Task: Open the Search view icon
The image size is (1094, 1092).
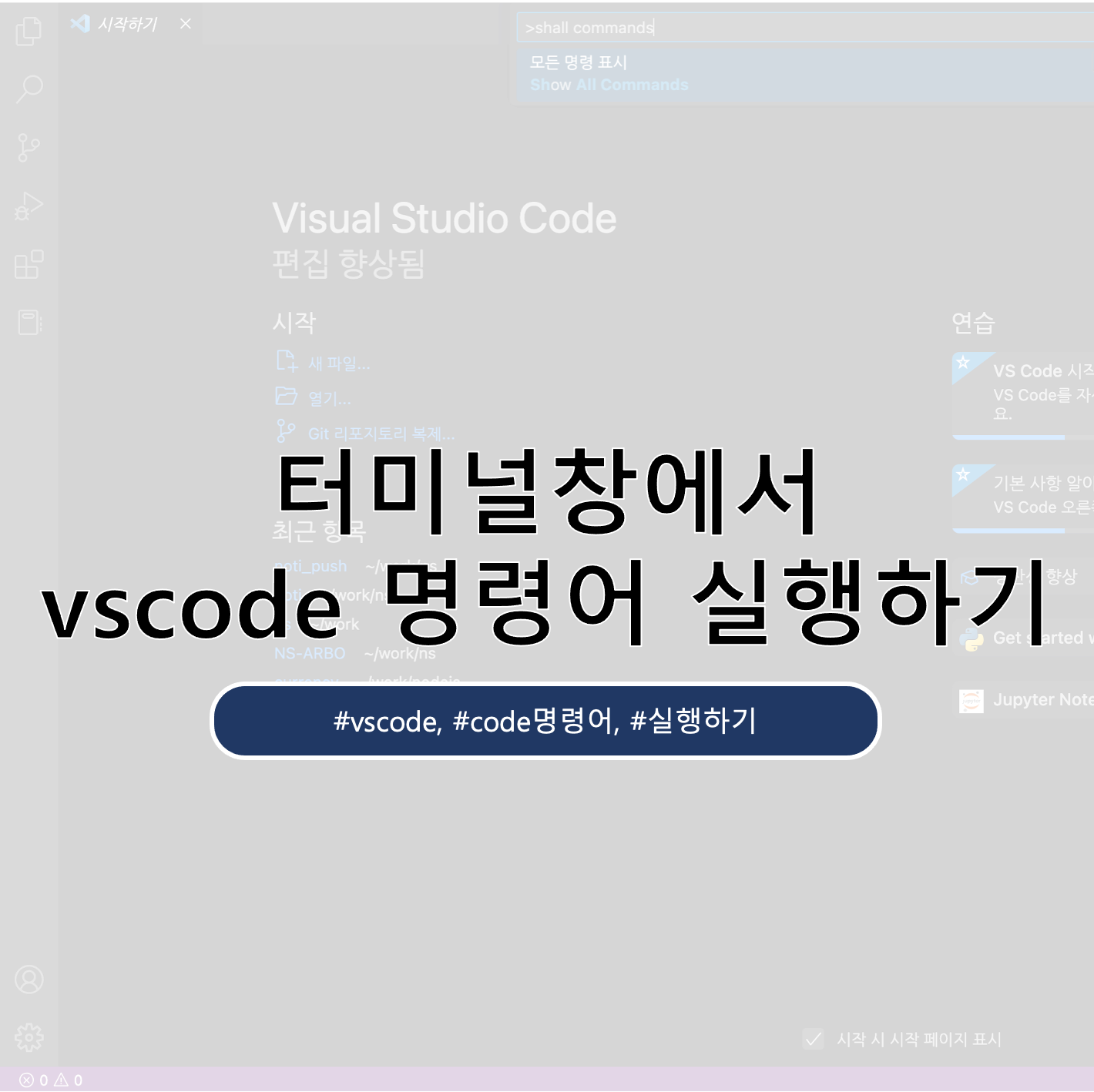Action: click(29, 89)
